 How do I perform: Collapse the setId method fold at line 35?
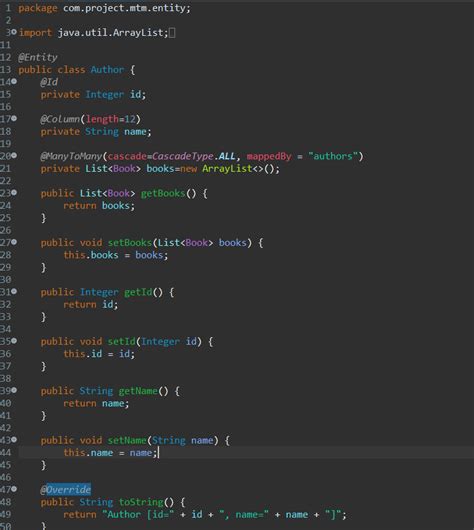tap(14, 341)
